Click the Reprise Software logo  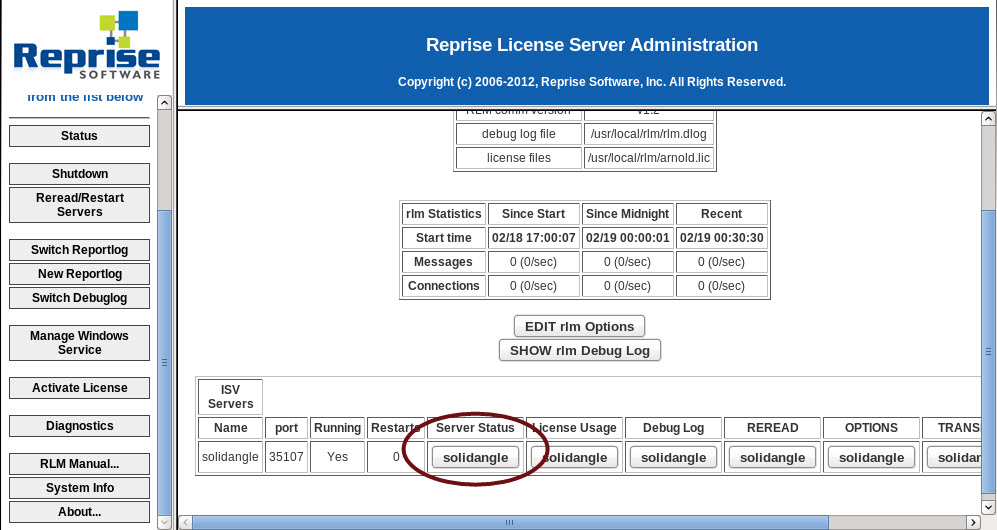point(86,46)
